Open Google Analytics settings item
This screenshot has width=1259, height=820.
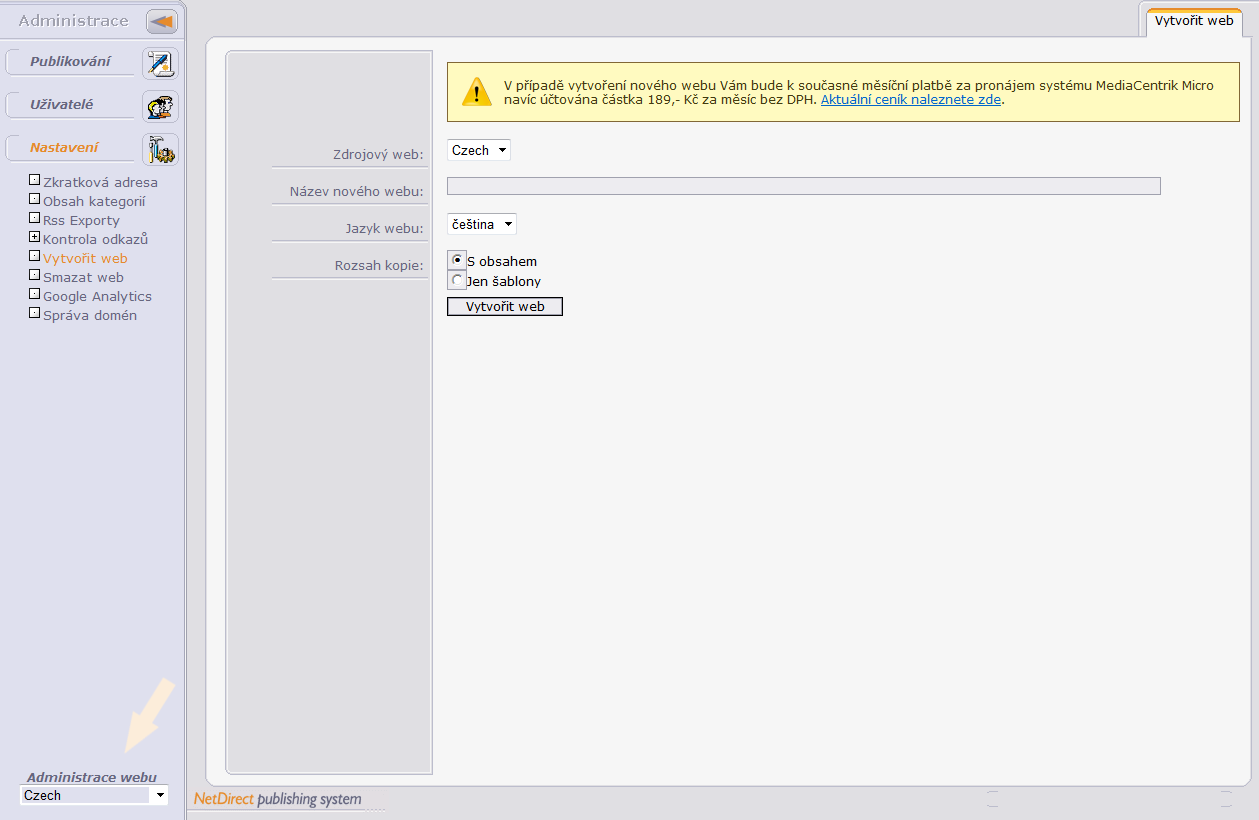point(97,296)
